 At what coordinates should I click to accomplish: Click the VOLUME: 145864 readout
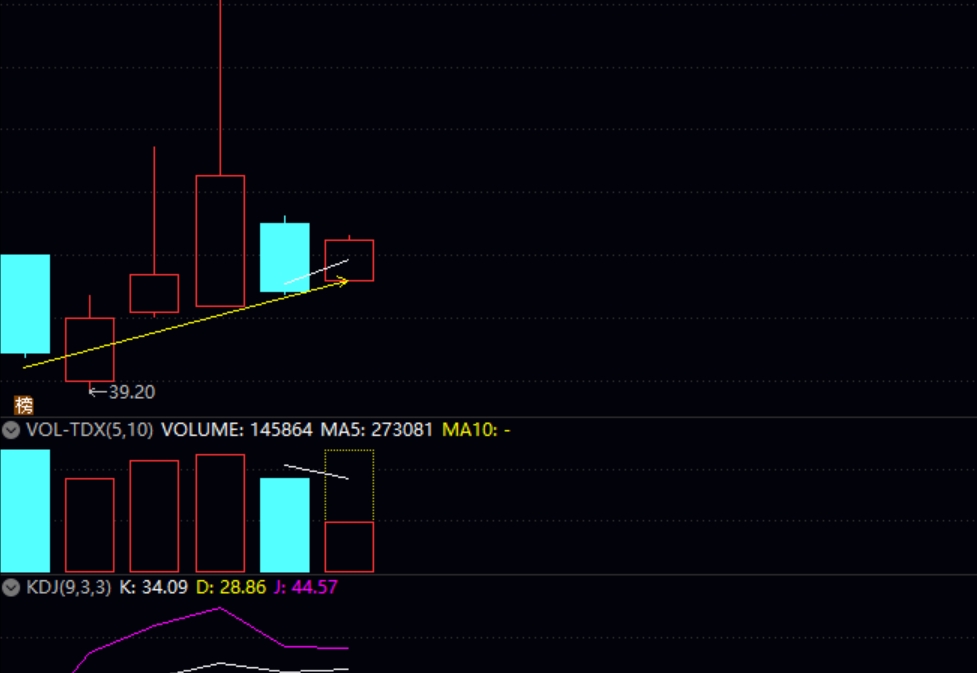click(237, 430)
